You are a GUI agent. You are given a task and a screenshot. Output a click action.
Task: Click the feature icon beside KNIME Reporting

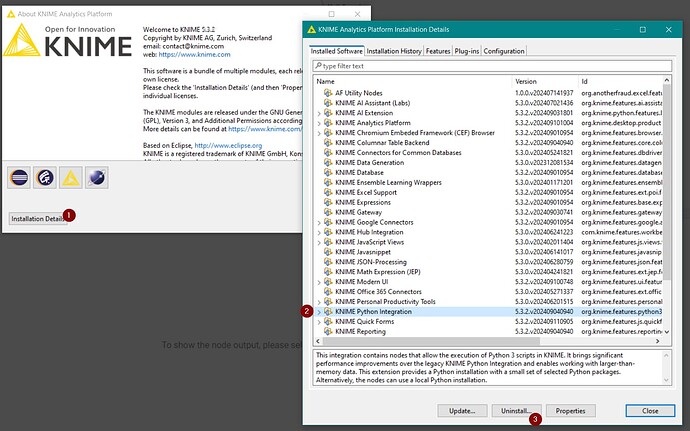[x=328, y=332]
